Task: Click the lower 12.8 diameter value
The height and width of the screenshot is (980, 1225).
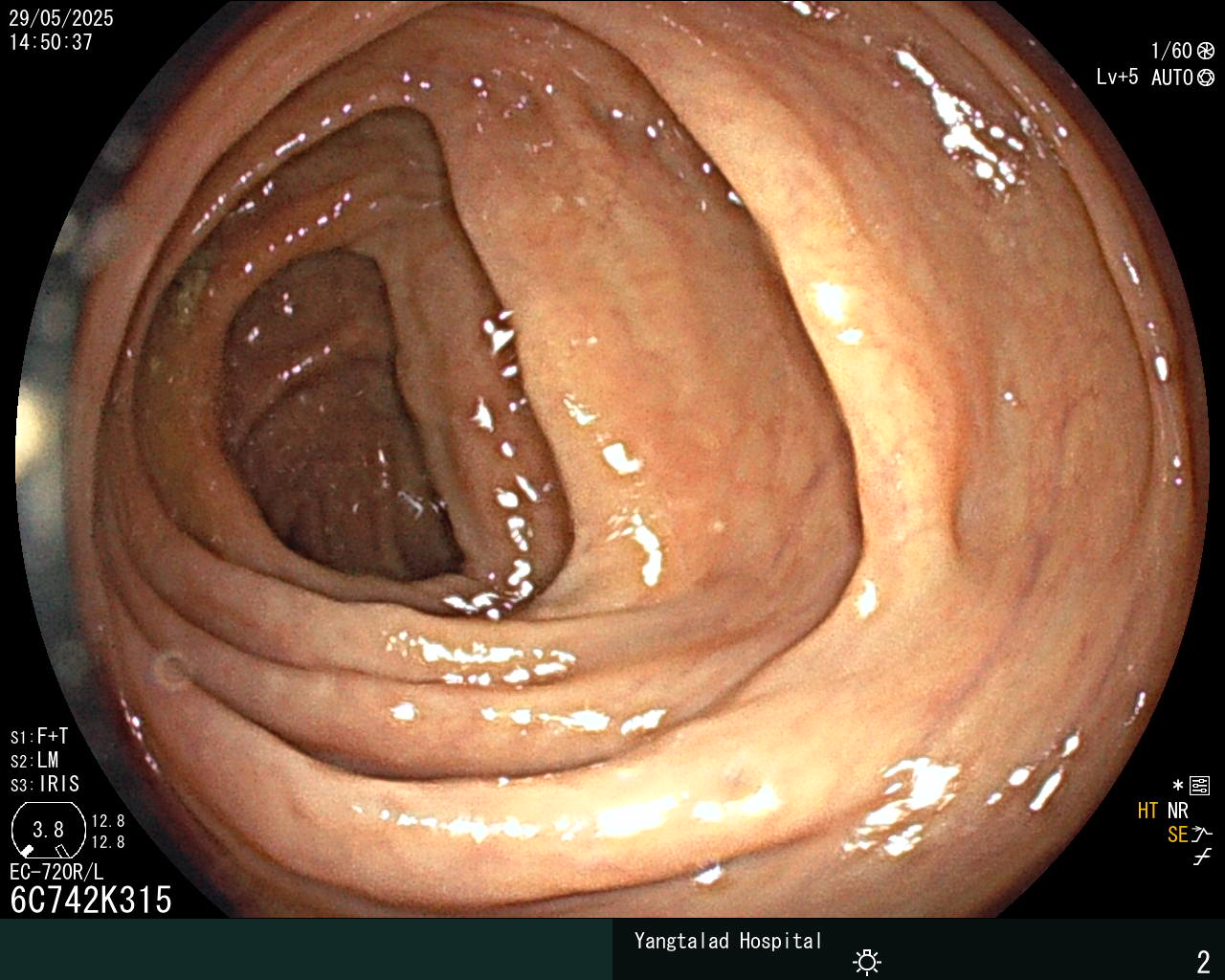Action: [x=108, y=842]
